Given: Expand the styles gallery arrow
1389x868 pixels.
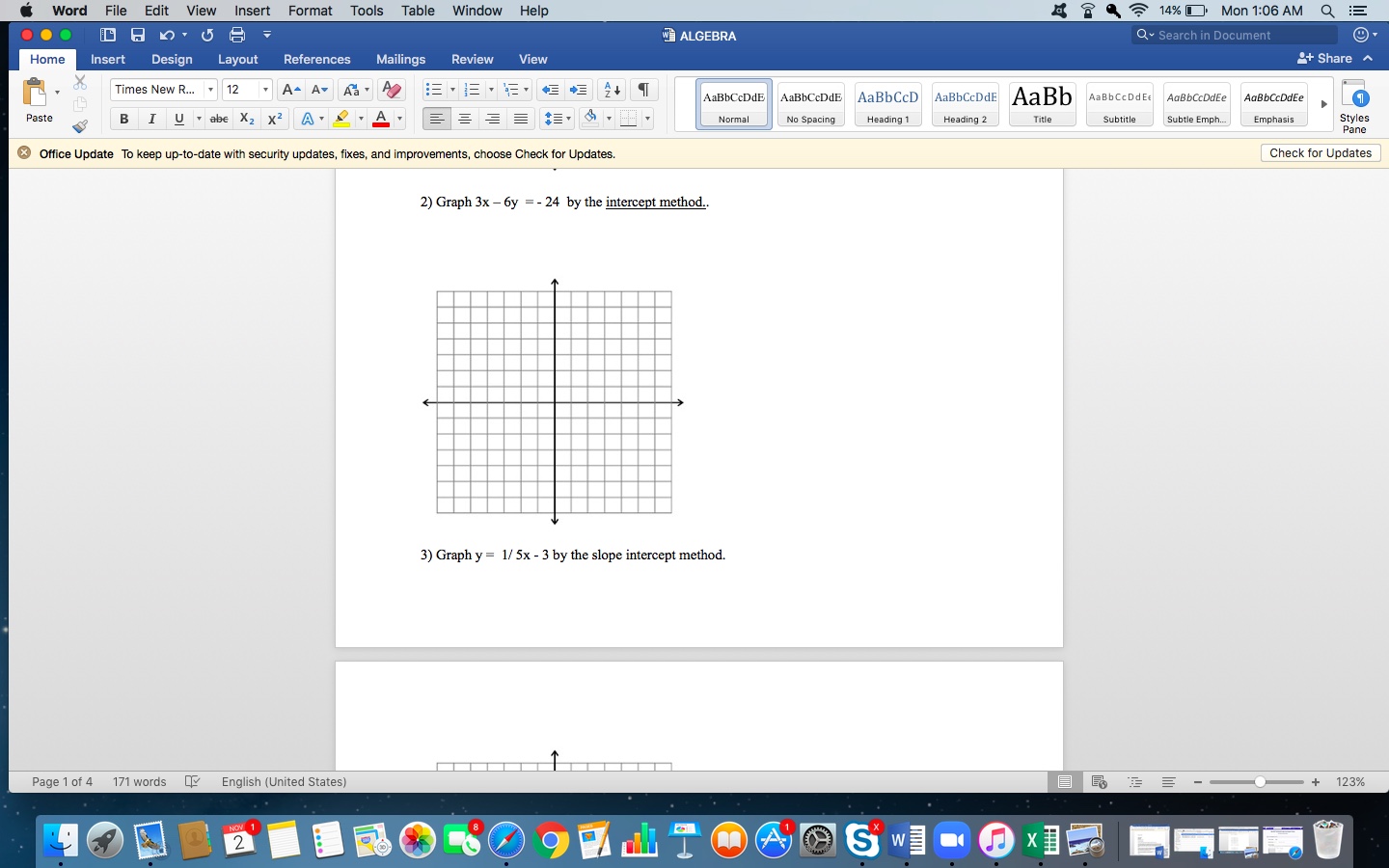Looking at the screenshot, I should tap(1323, 104).
